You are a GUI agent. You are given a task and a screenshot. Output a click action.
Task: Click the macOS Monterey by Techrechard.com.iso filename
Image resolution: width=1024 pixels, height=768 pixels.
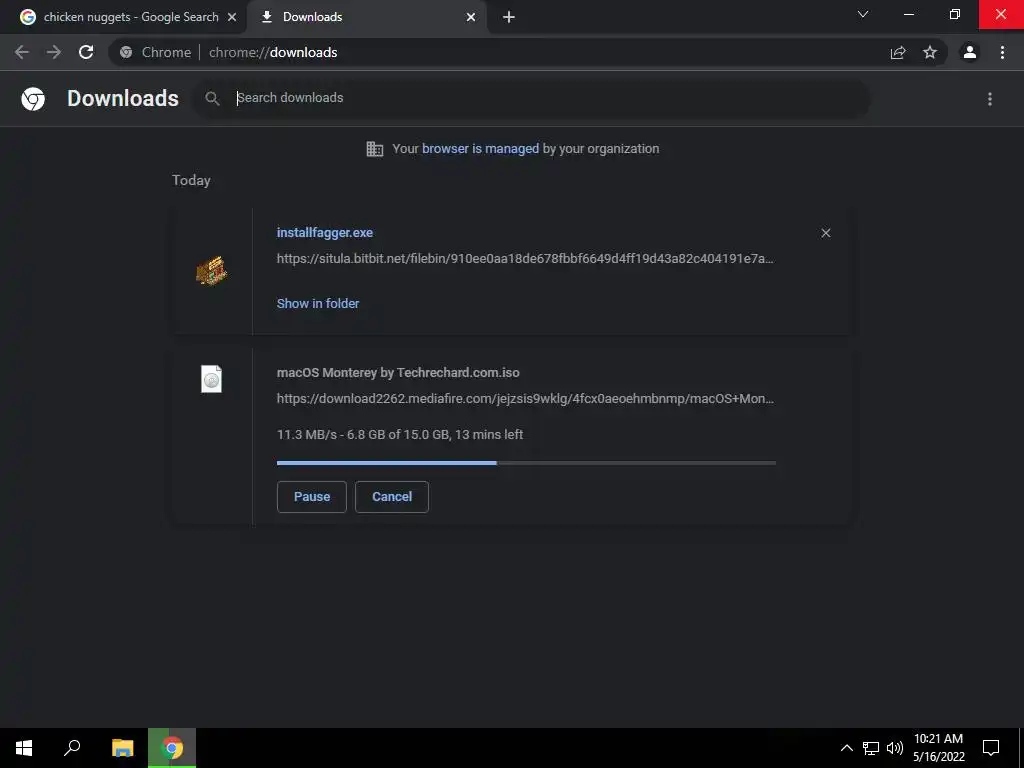398,373
